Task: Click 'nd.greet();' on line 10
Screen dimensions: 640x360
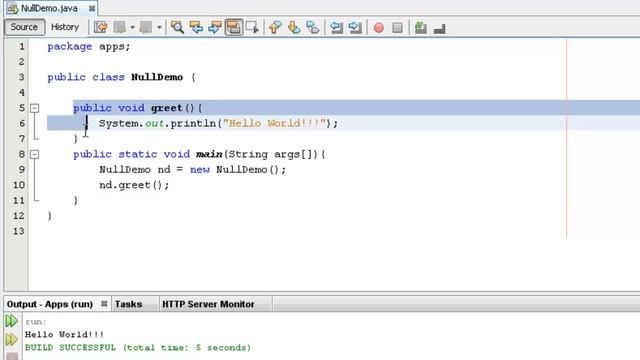Action: 134,185
